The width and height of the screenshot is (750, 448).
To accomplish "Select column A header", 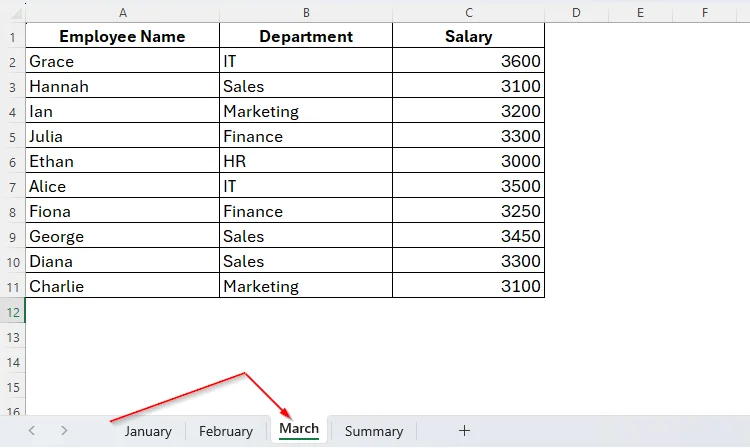I will coord(123,13).
